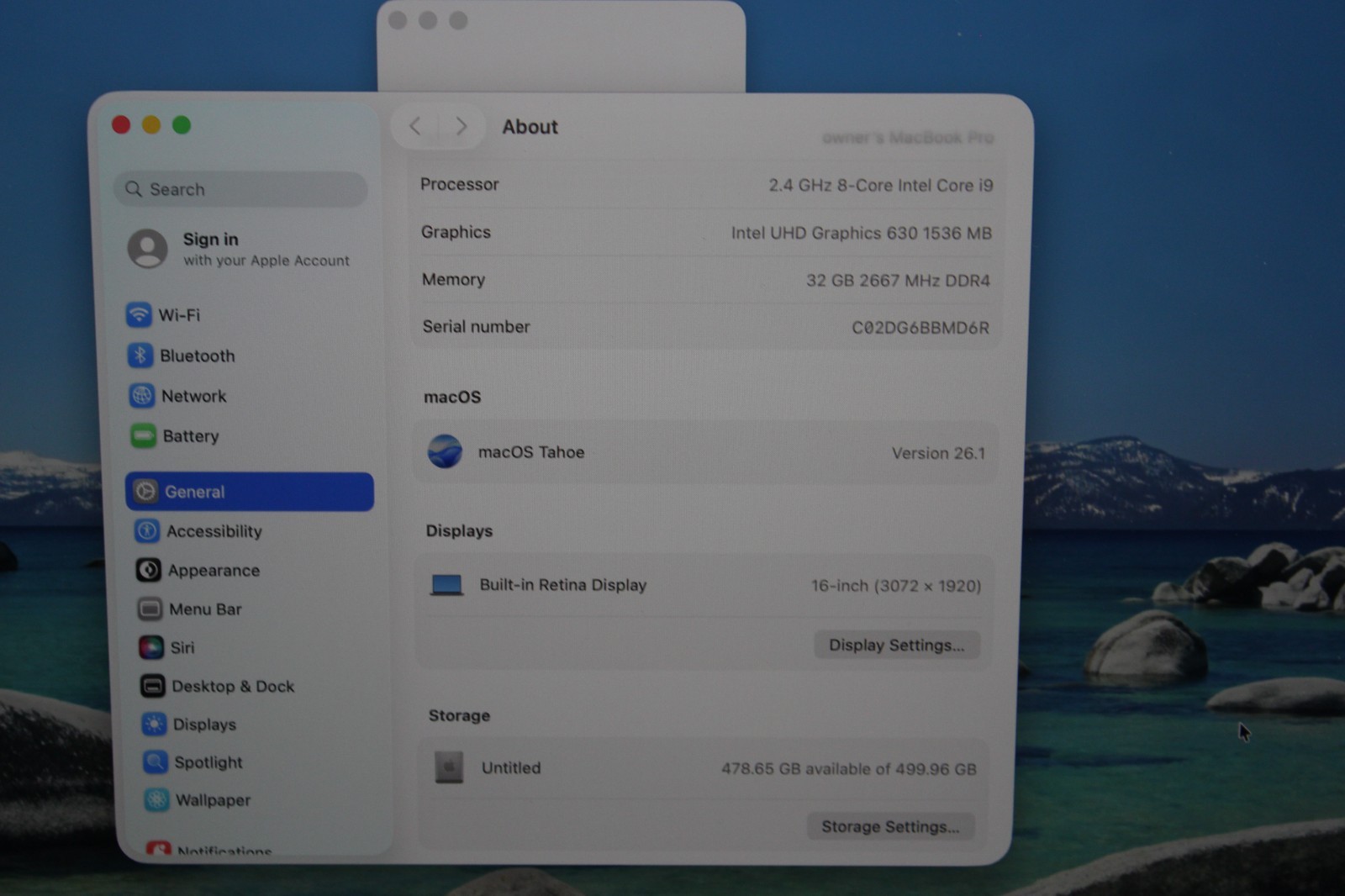Viewport: 1345px width, 896px height.
Task: Click the Version 26.1 text
Action: (939, 453)
